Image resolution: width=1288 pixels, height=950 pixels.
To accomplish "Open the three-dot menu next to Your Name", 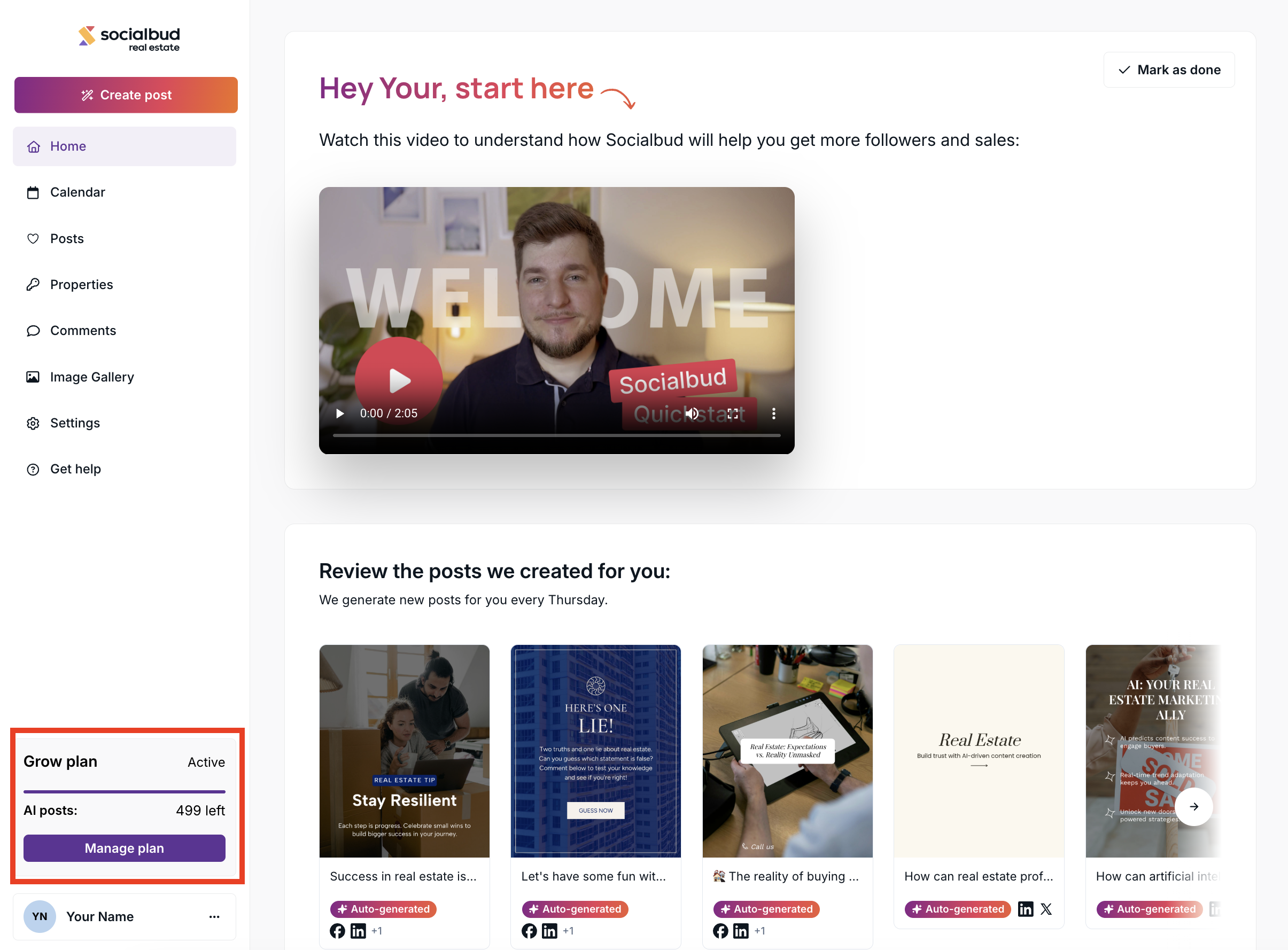I will [214, 917].
